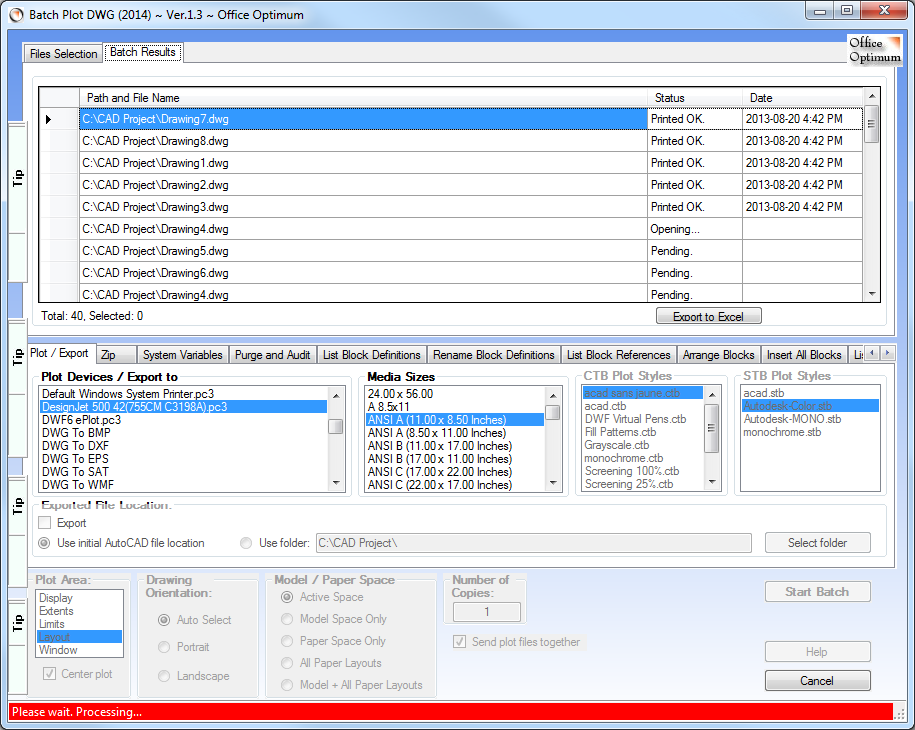Click Media Sizes list scroll-down arrow
Viewport: 915px width, 730px height.
pos(553,483)
